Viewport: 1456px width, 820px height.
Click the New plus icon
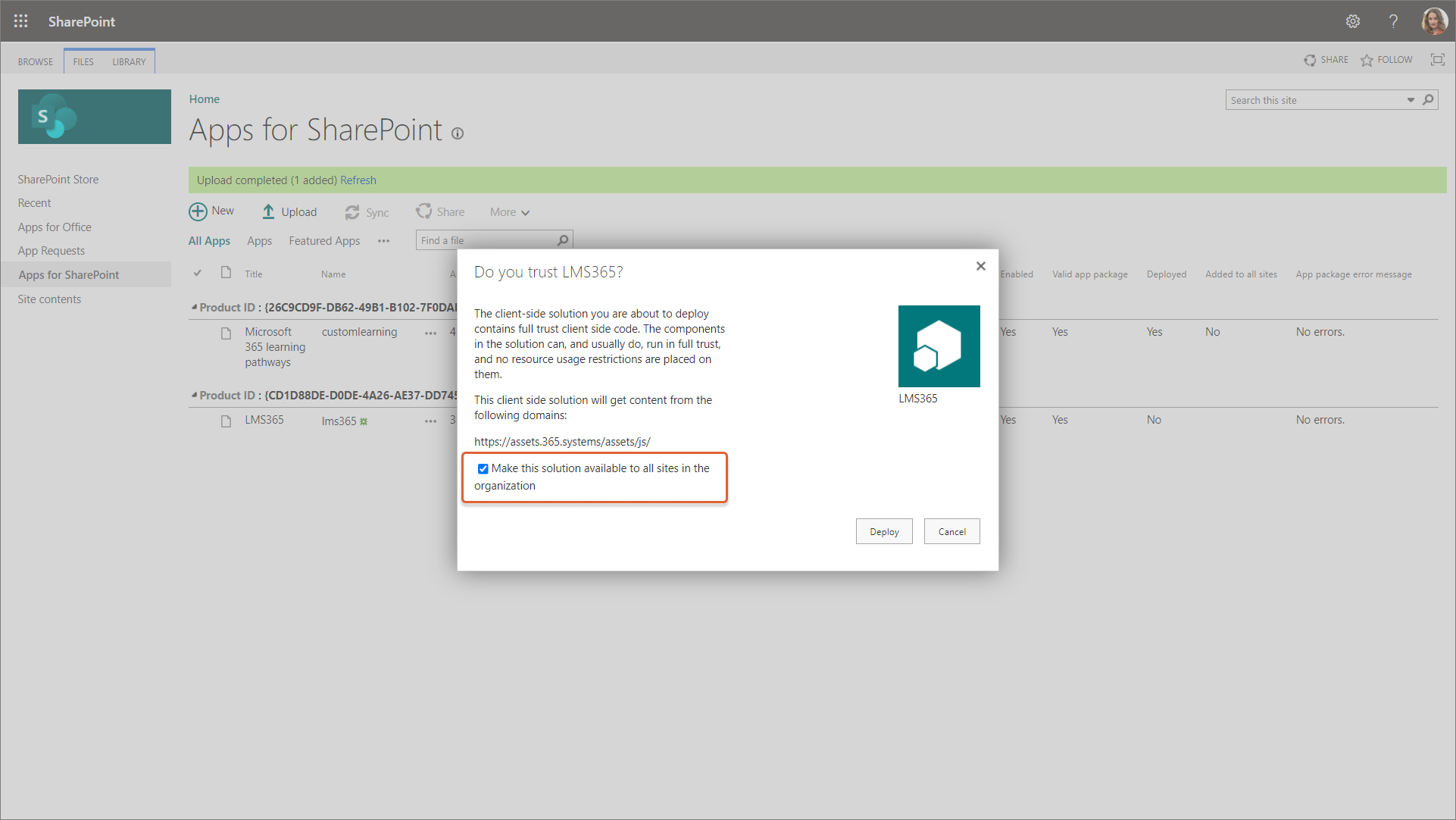click(x=198, y=211)
